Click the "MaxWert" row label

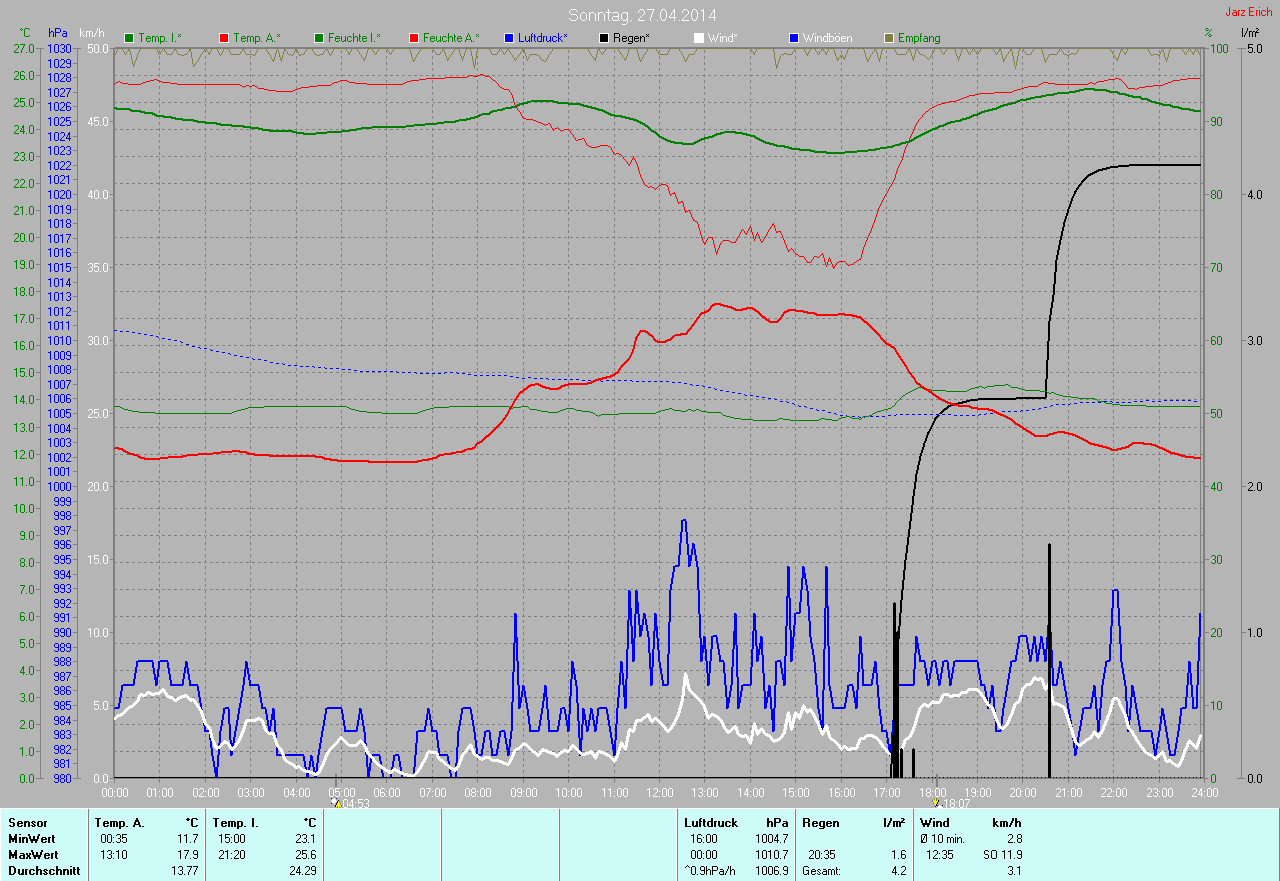33,855
